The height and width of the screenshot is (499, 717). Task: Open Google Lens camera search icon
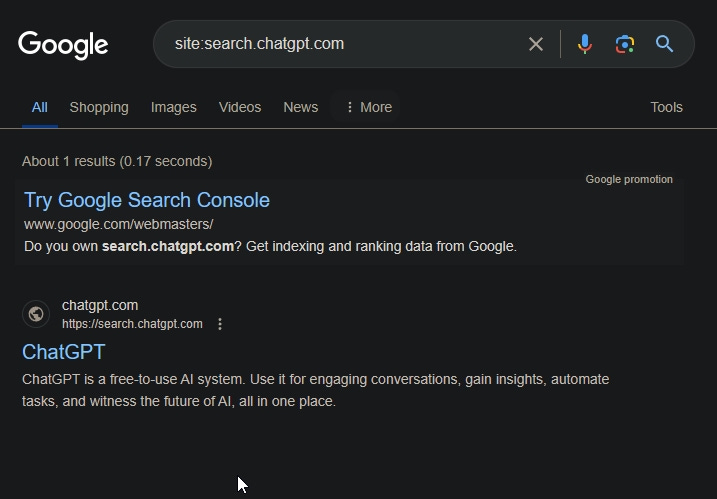[x=625, y=44]
